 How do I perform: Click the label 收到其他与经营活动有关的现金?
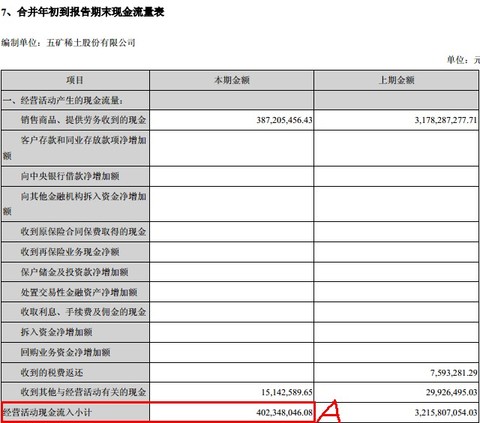pos(83,392)
